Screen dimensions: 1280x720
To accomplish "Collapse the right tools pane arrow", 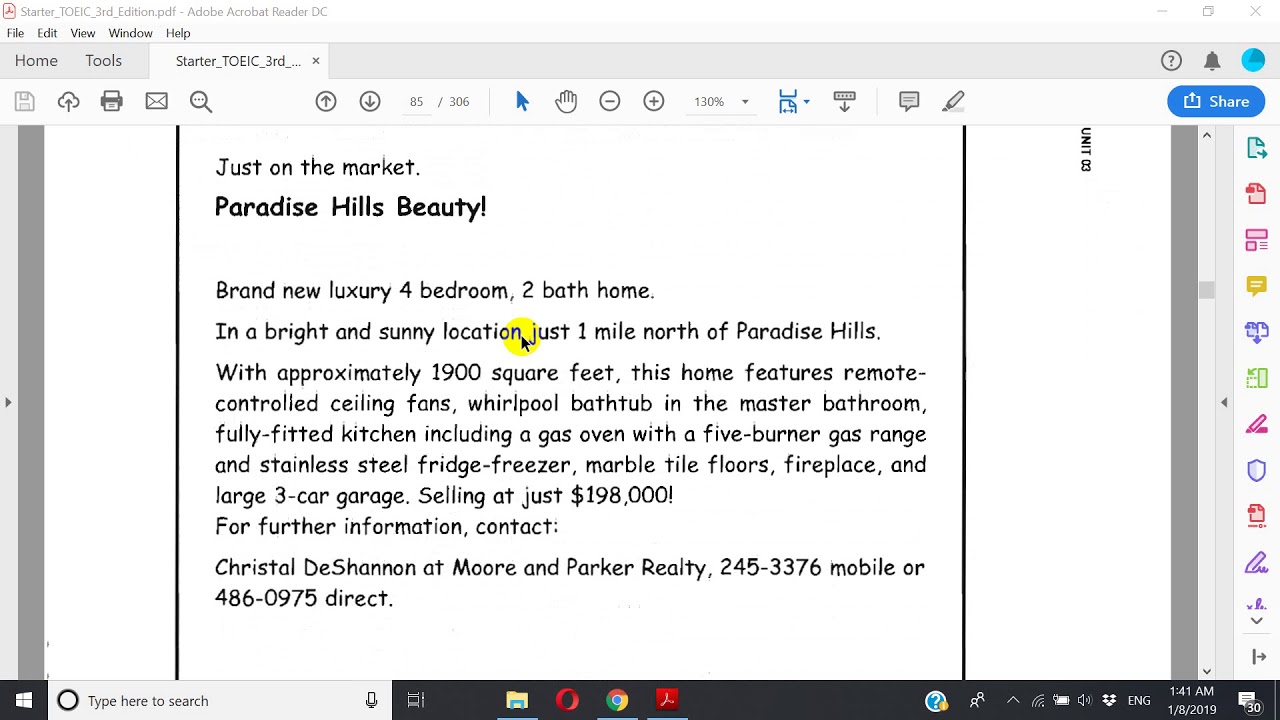I will tap(1224, 402).
